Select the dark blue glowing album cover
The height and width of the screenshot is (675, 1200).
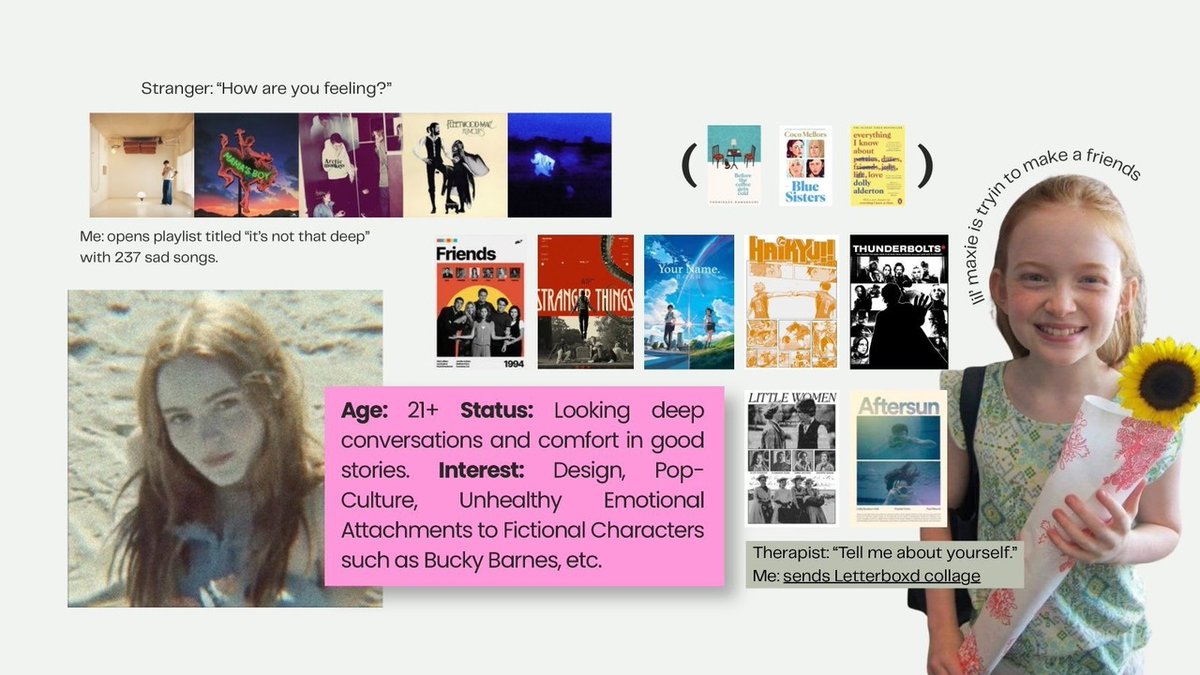click(559, 165)
